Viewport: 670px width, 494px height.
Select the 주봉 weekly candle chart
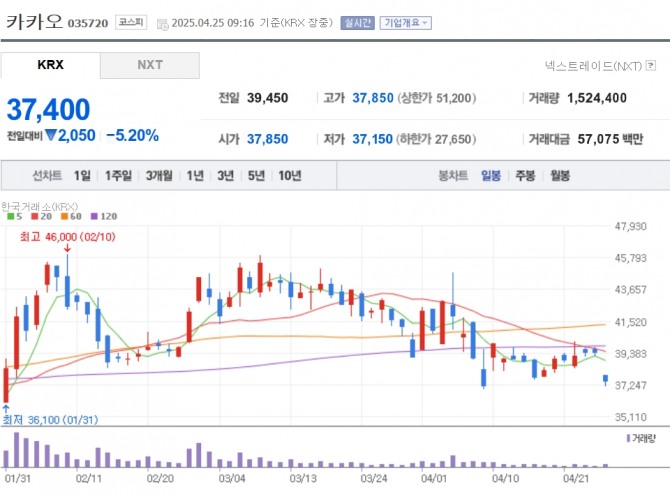(525, 175)
